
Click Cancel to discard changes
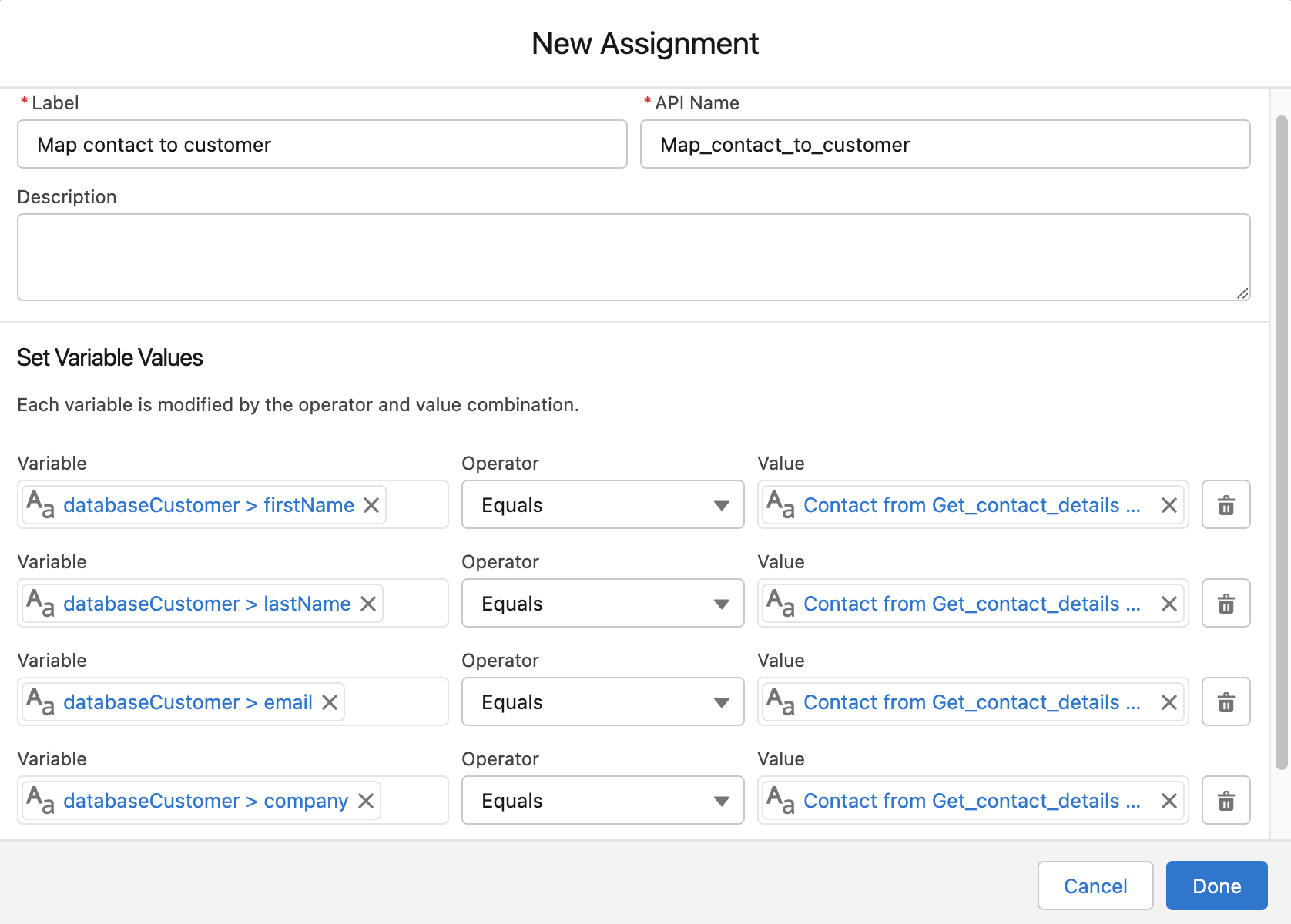click(x=1095, y=885)
